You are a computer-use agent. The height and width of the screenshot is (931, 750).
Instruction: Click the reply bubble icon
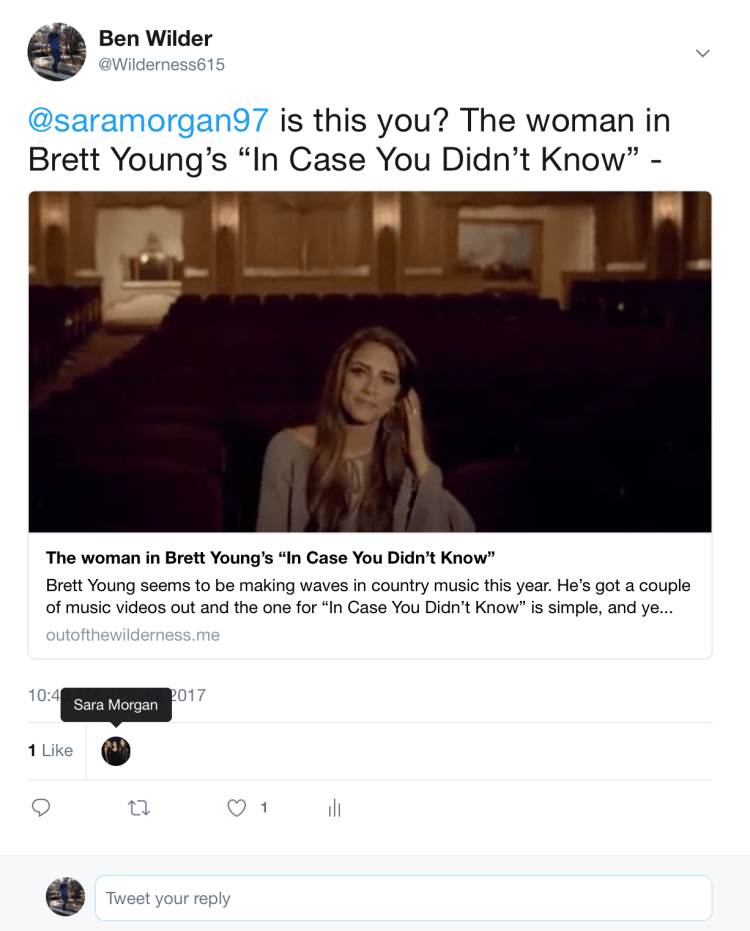point(41,807)
